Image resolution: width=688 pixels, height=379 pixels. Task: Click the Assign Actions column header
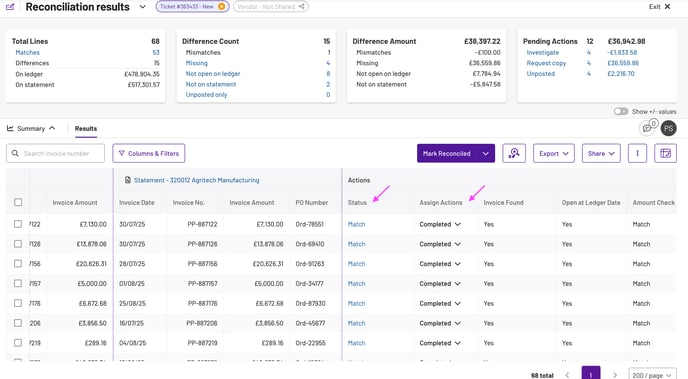coord(441,203)
